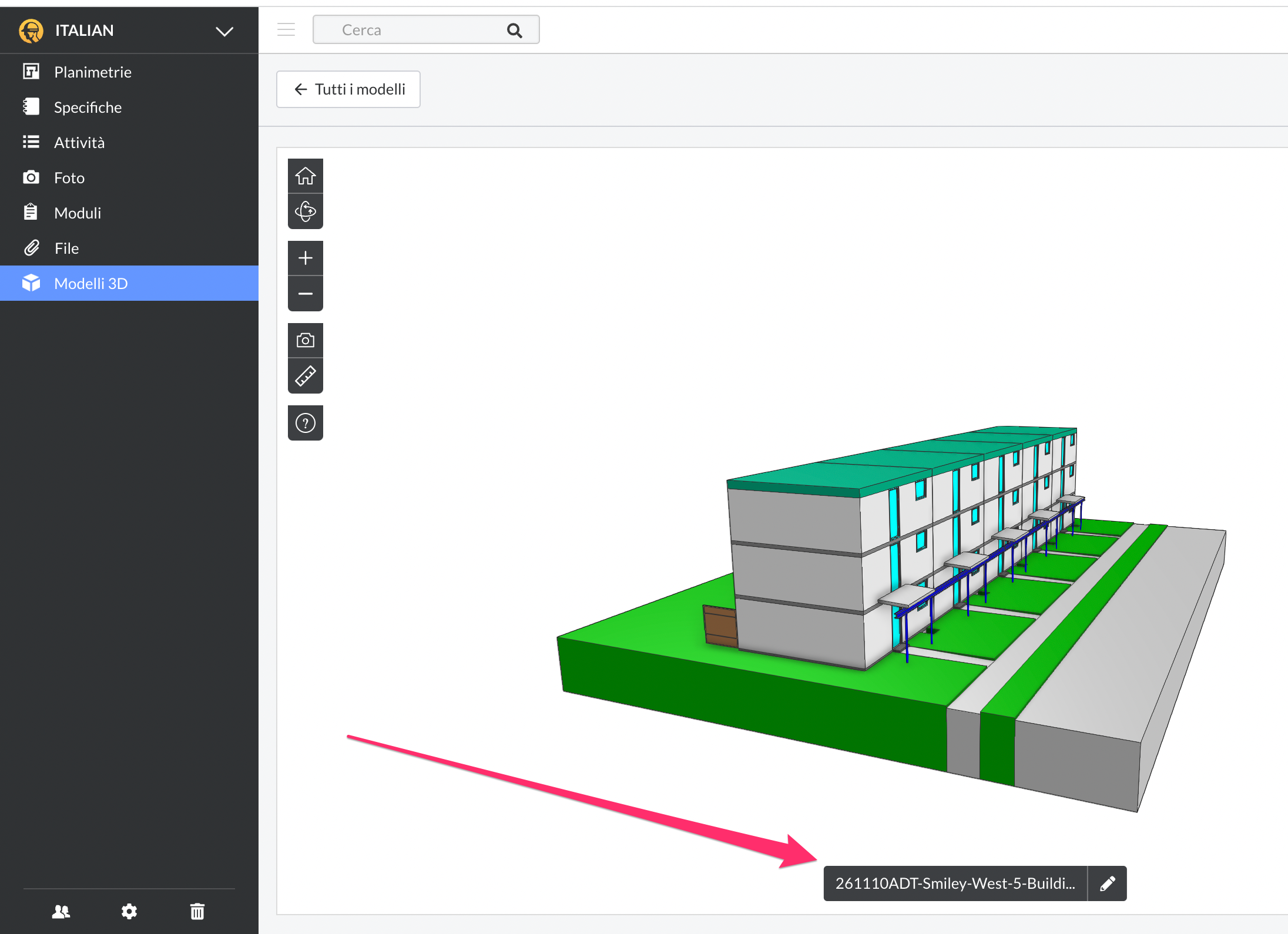This screenshot has width=1288, height=934.
Task: Open Planimetrie in the sidebar
Action: pos(129,72)
